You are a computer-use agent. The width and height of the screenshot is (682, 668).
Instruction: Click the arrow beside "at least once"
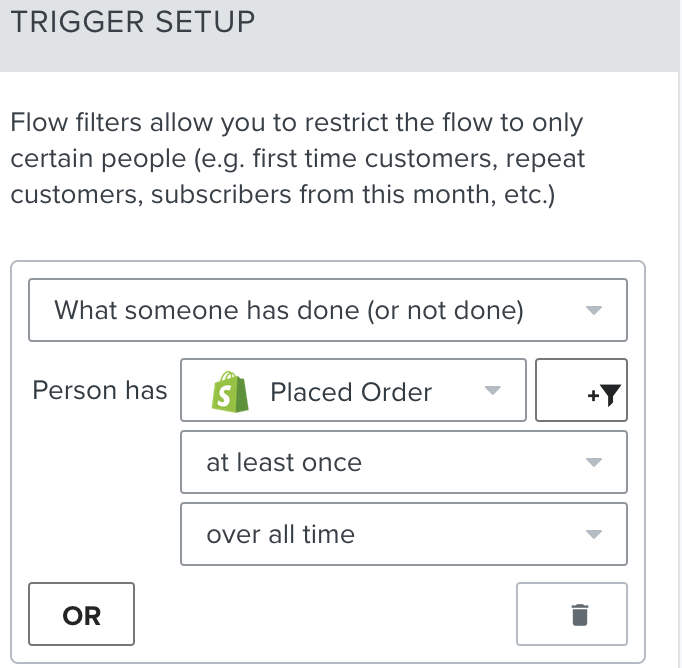coord(593,463)
